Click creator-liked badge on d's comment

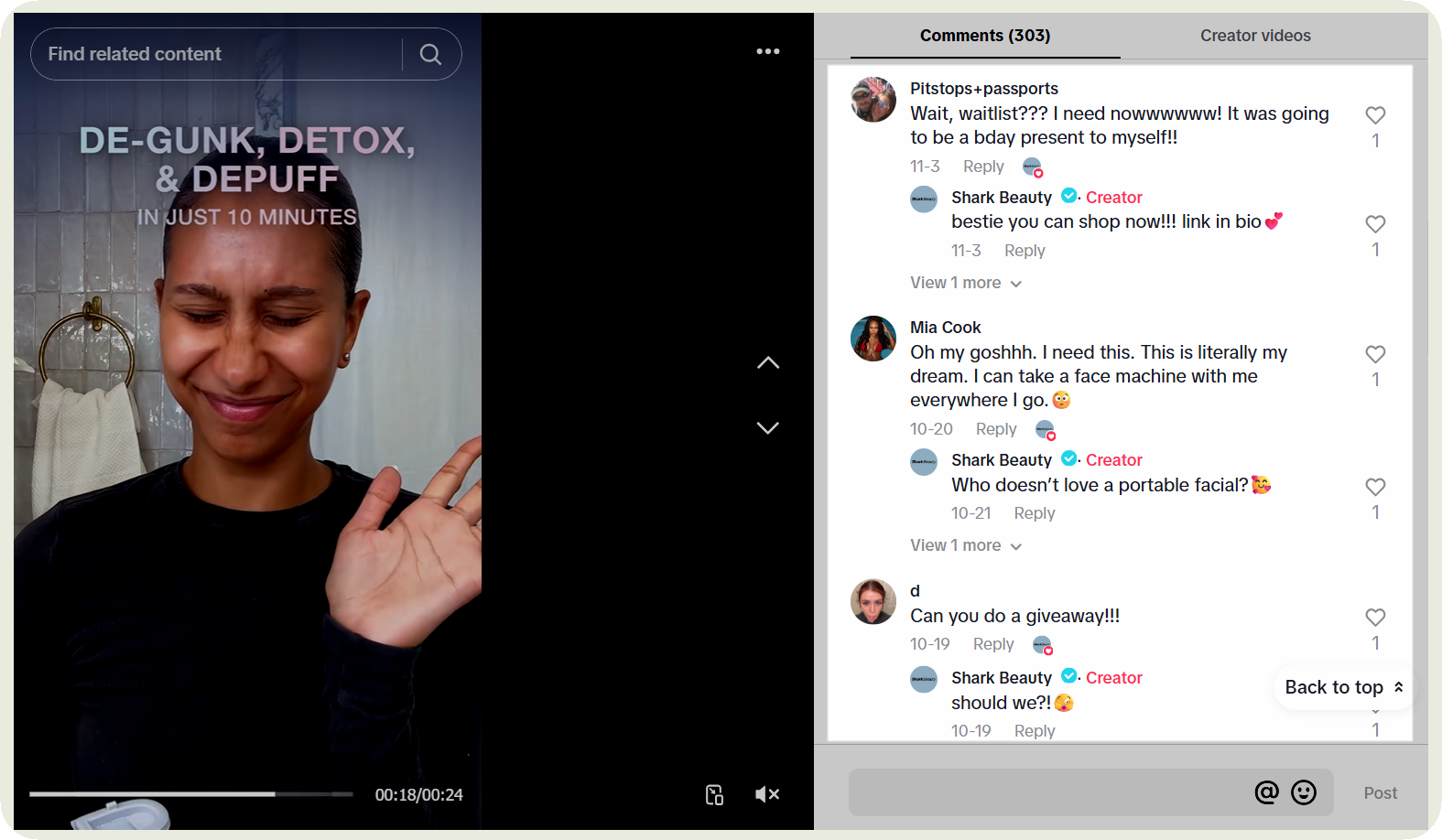[x=1043, y=645]
